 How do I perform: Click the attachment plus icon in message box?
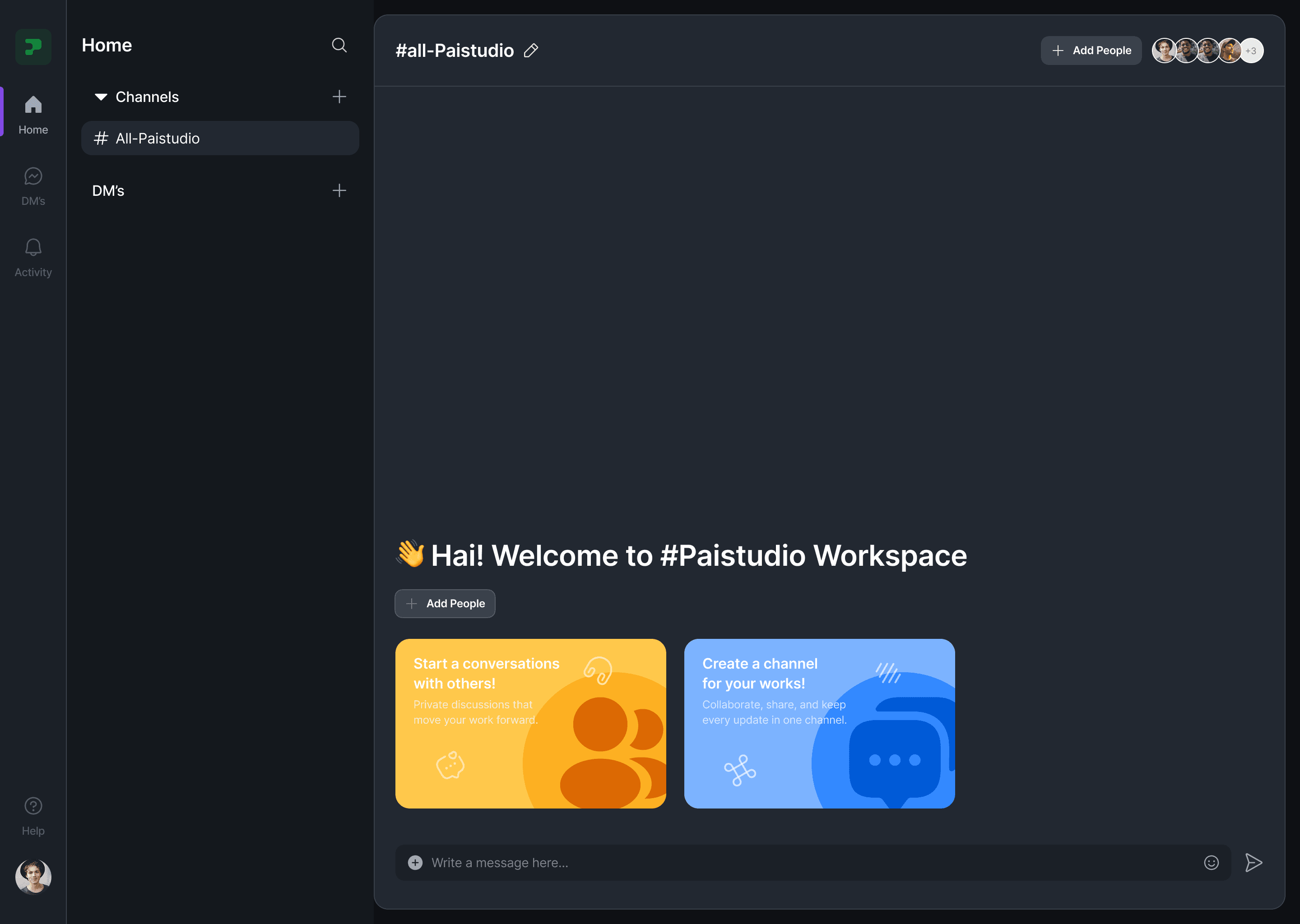(415, 863)
